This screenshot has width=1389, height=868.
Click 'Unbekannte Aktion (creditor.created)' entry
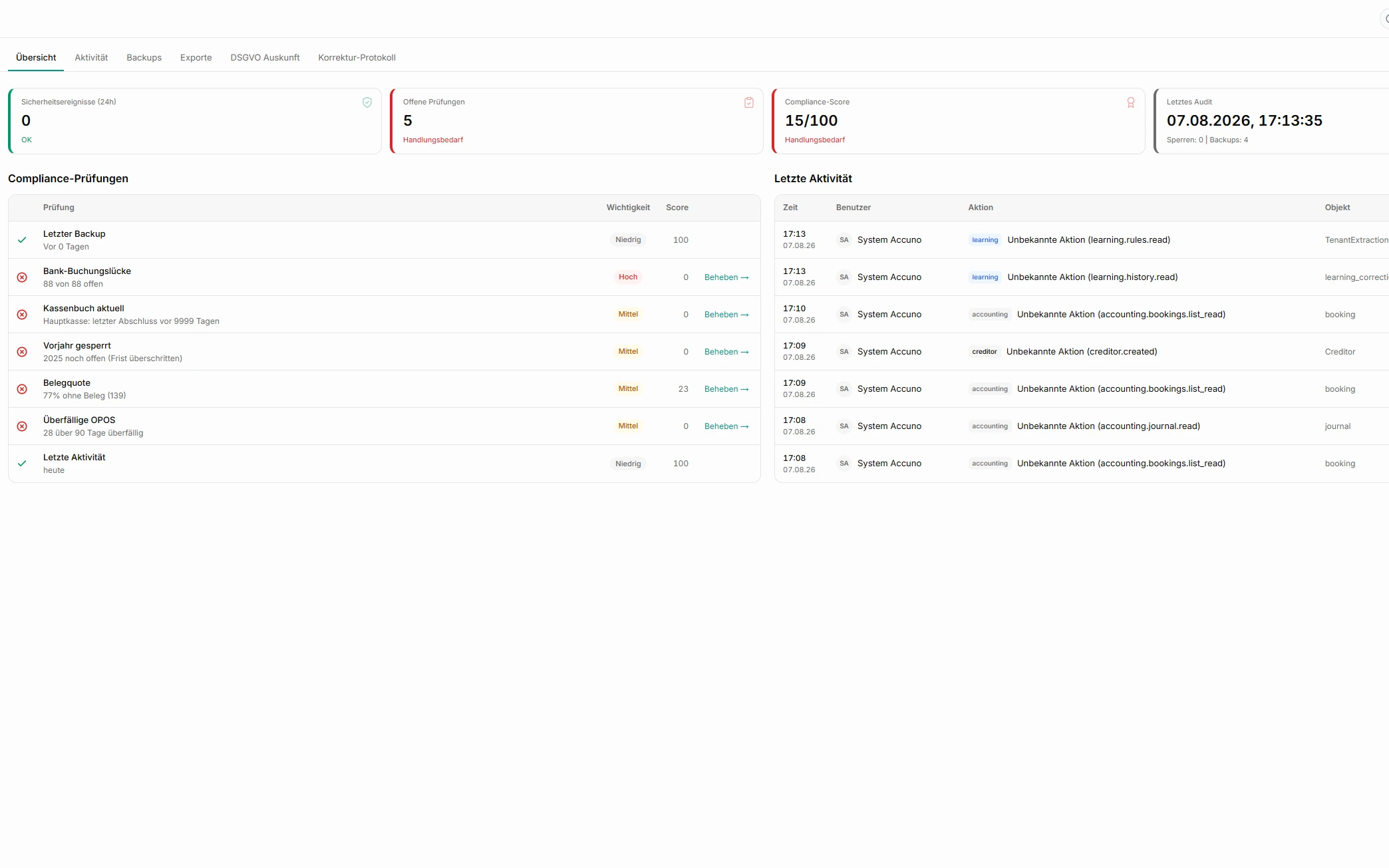[x=1082, y=352]
